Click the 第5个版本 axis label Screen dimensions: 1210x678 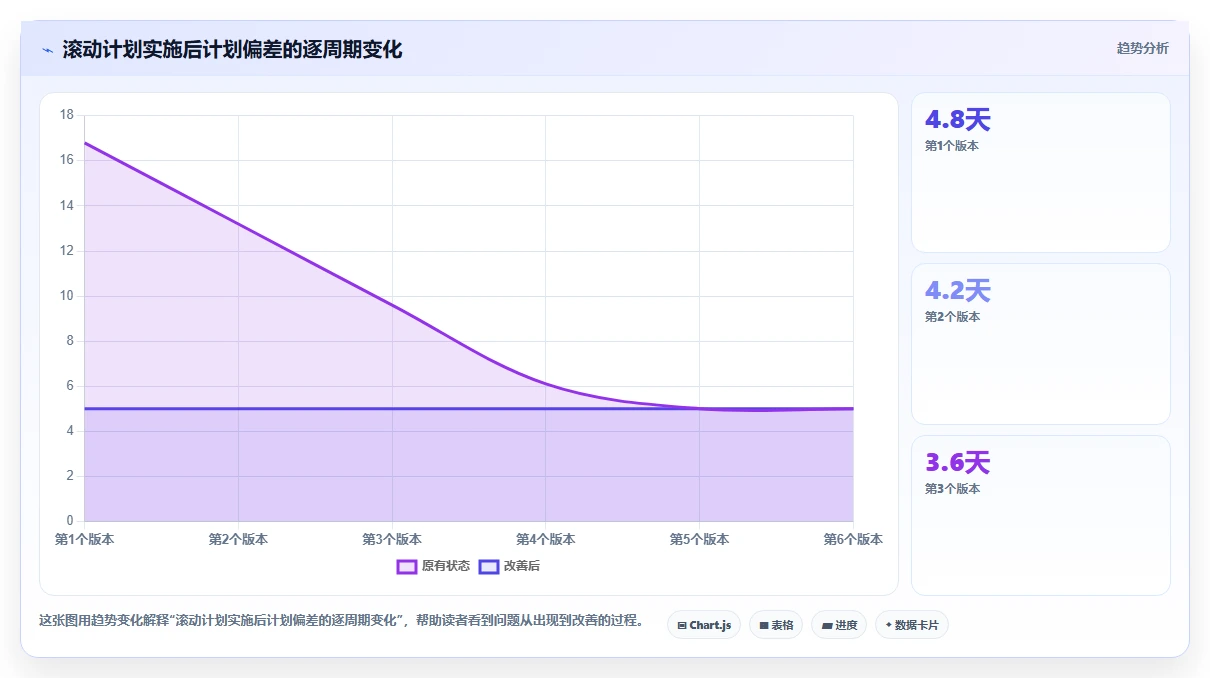pos(699,539)
